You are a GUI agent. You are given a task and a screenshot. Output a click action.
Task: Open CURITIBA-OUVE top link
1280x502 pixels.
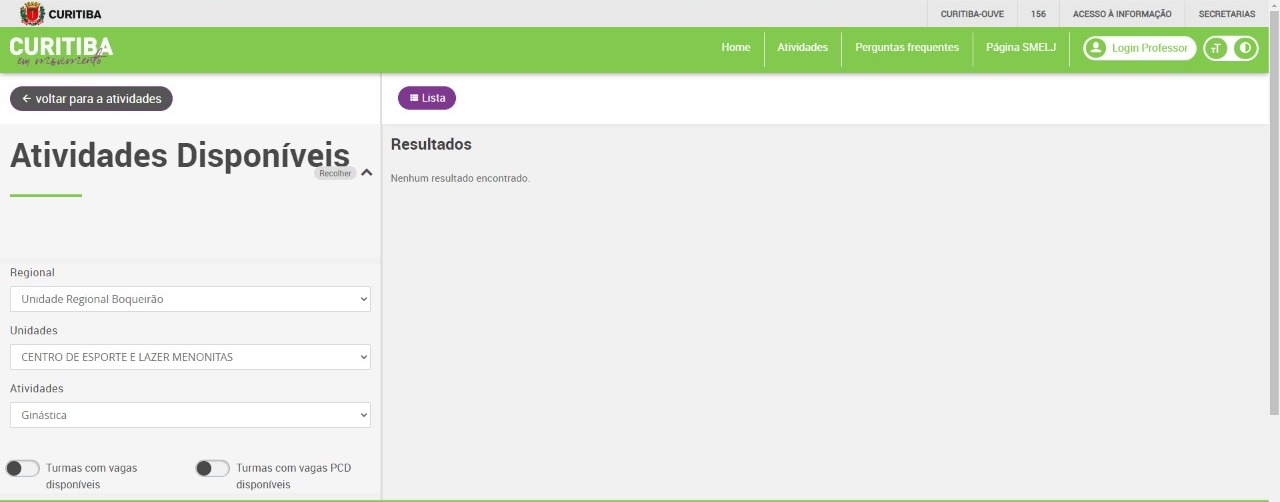(x=972, y=14)
